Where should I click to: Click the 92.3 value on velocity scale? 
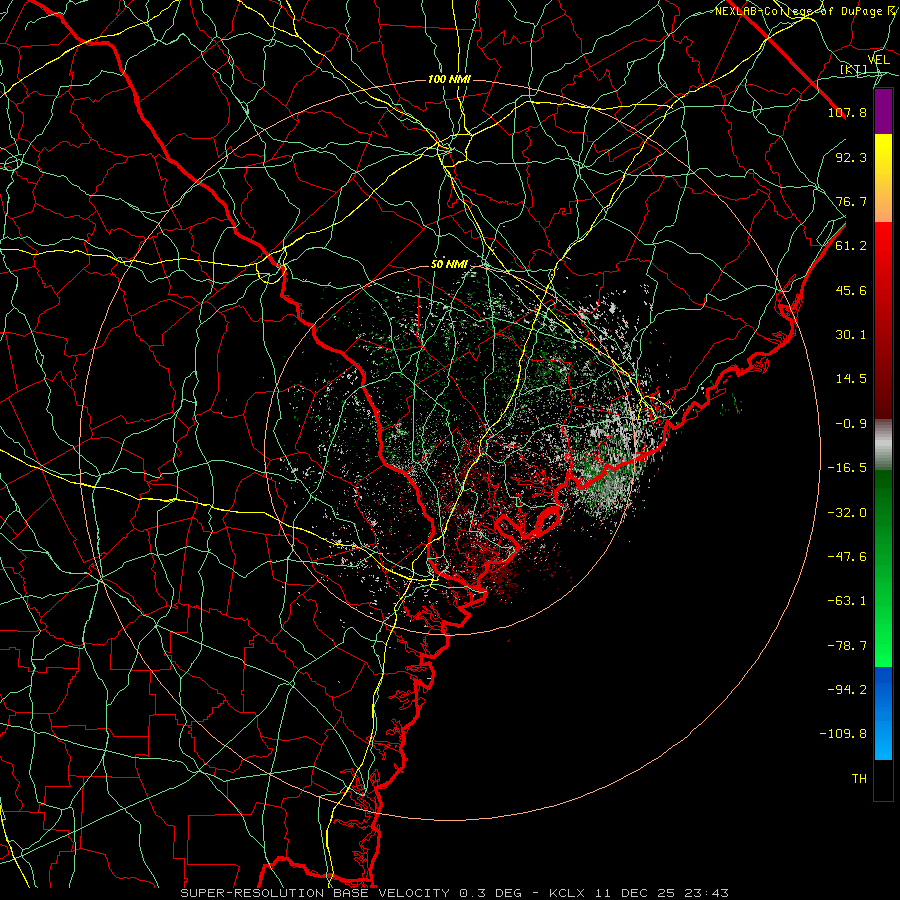(851, 157)
